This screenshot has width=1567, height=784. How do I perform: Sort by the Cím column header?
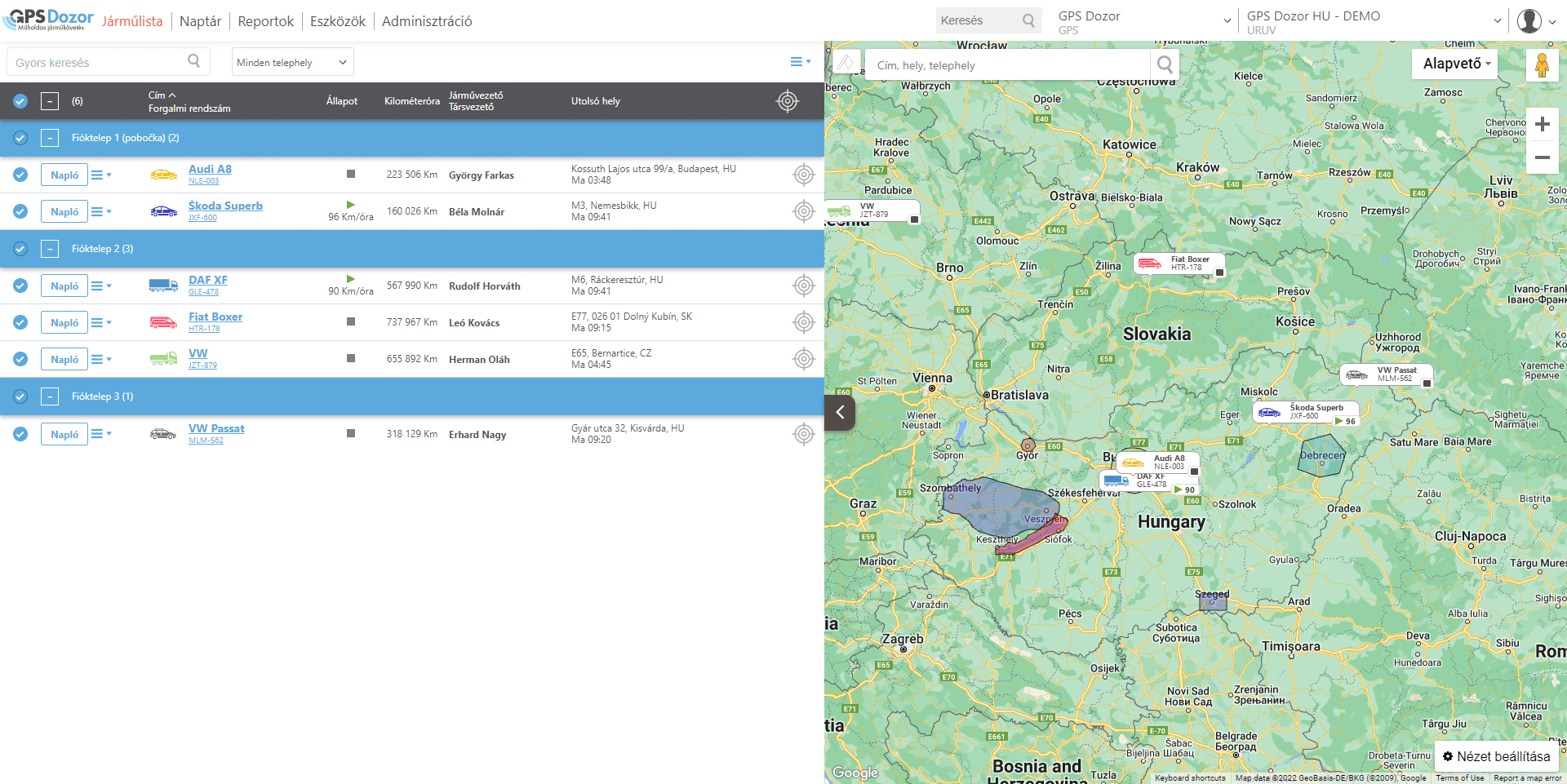[x=162, y=95]
